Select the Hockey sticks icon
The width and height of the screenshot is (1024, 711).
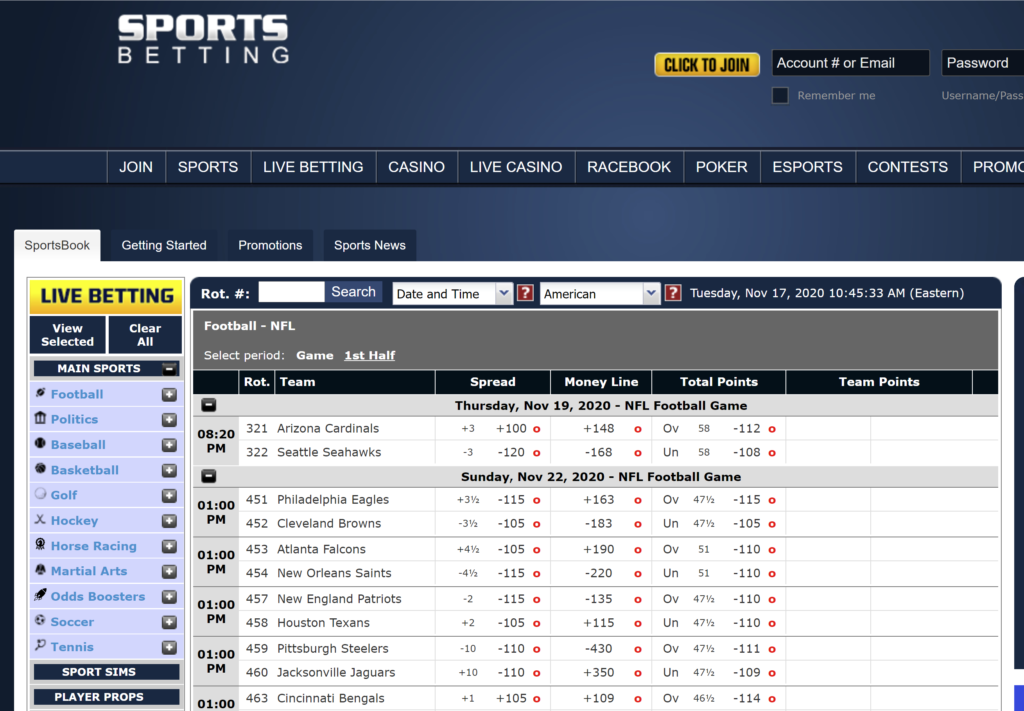40,520
